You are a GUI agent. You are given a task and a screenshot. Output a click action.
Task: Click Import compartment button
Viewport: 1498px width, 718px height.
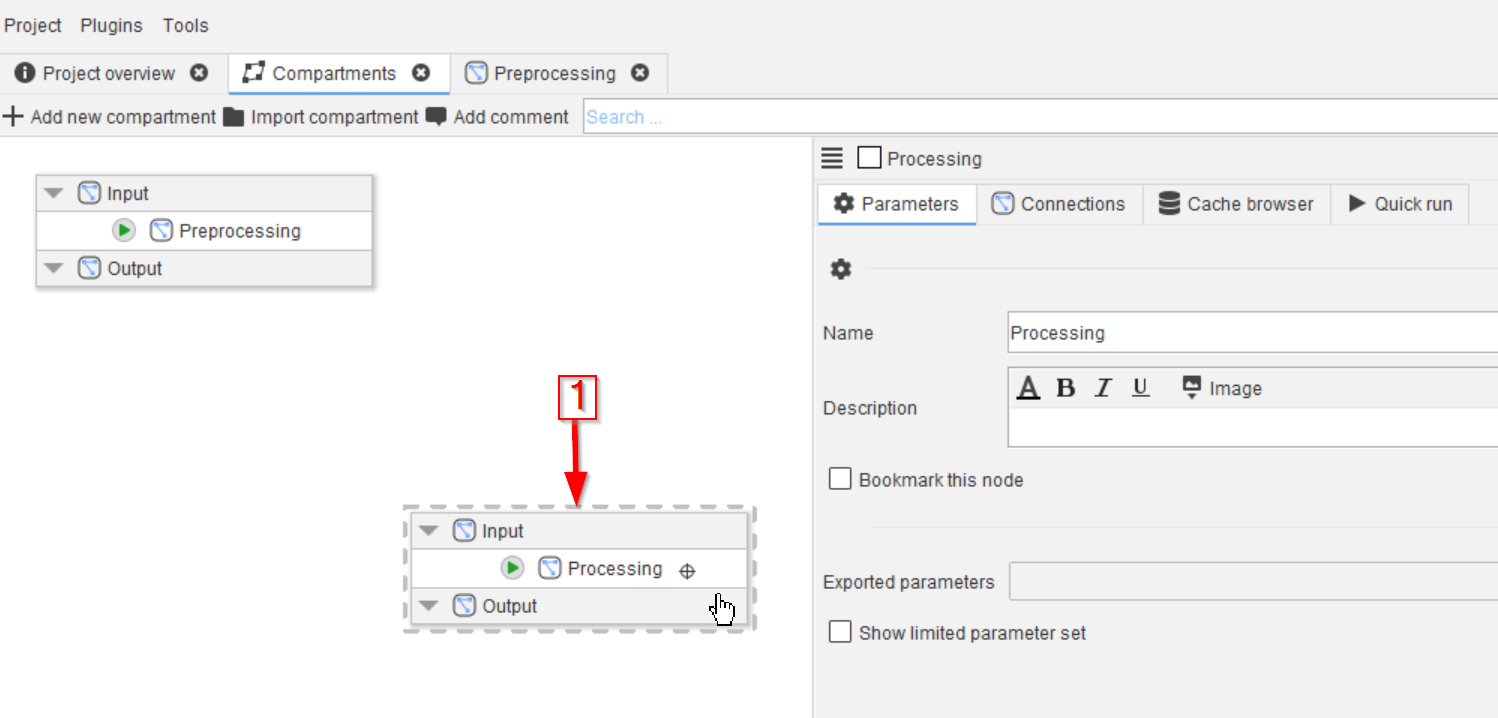[x=321, y=117]
